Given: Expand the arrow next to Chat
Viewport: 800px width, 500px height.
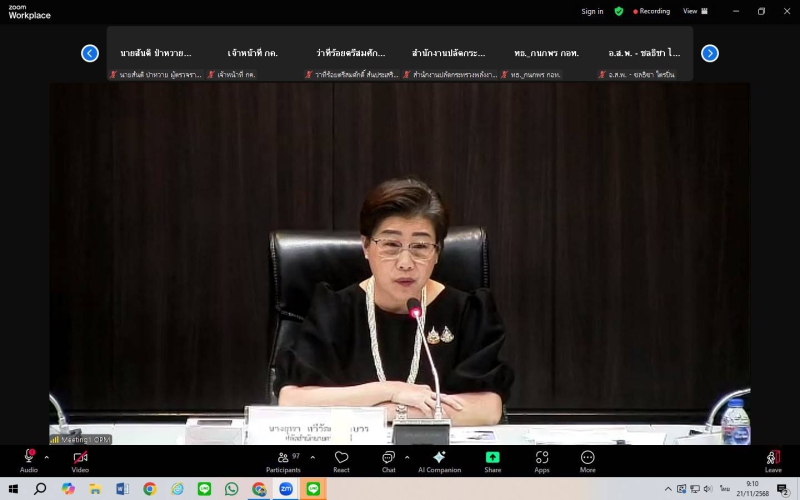Looking at the screenshot, I should [x=406, y=457].
